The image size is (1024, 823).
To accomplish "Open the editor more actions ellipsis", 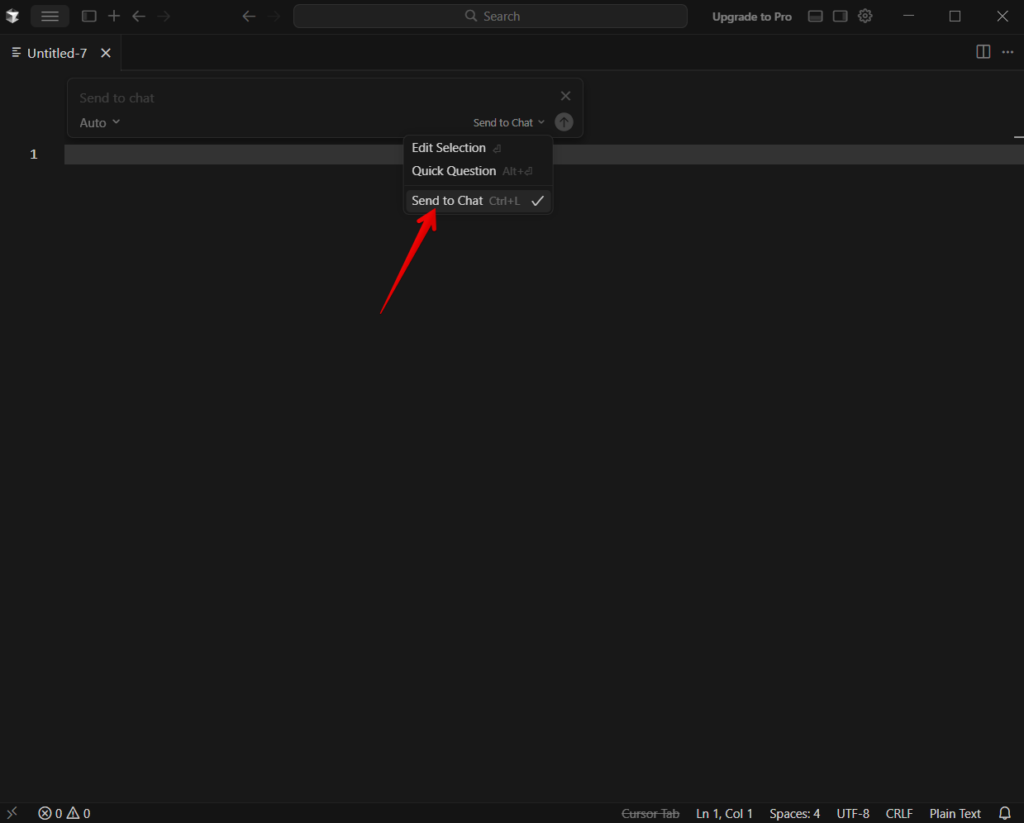I will tap(1008, 52).
